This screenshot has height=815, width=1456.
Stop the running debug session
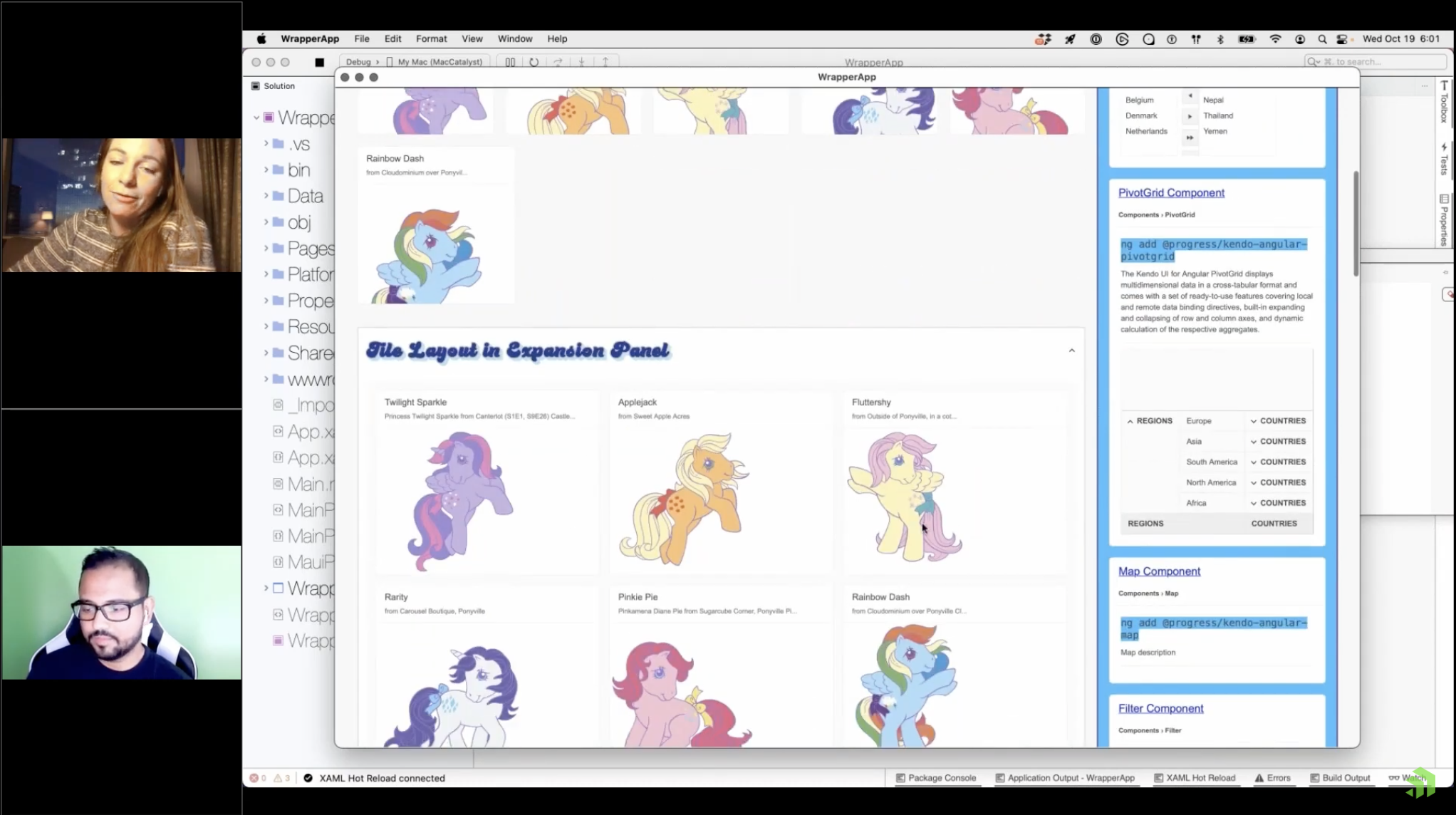[x=320, y=62]
